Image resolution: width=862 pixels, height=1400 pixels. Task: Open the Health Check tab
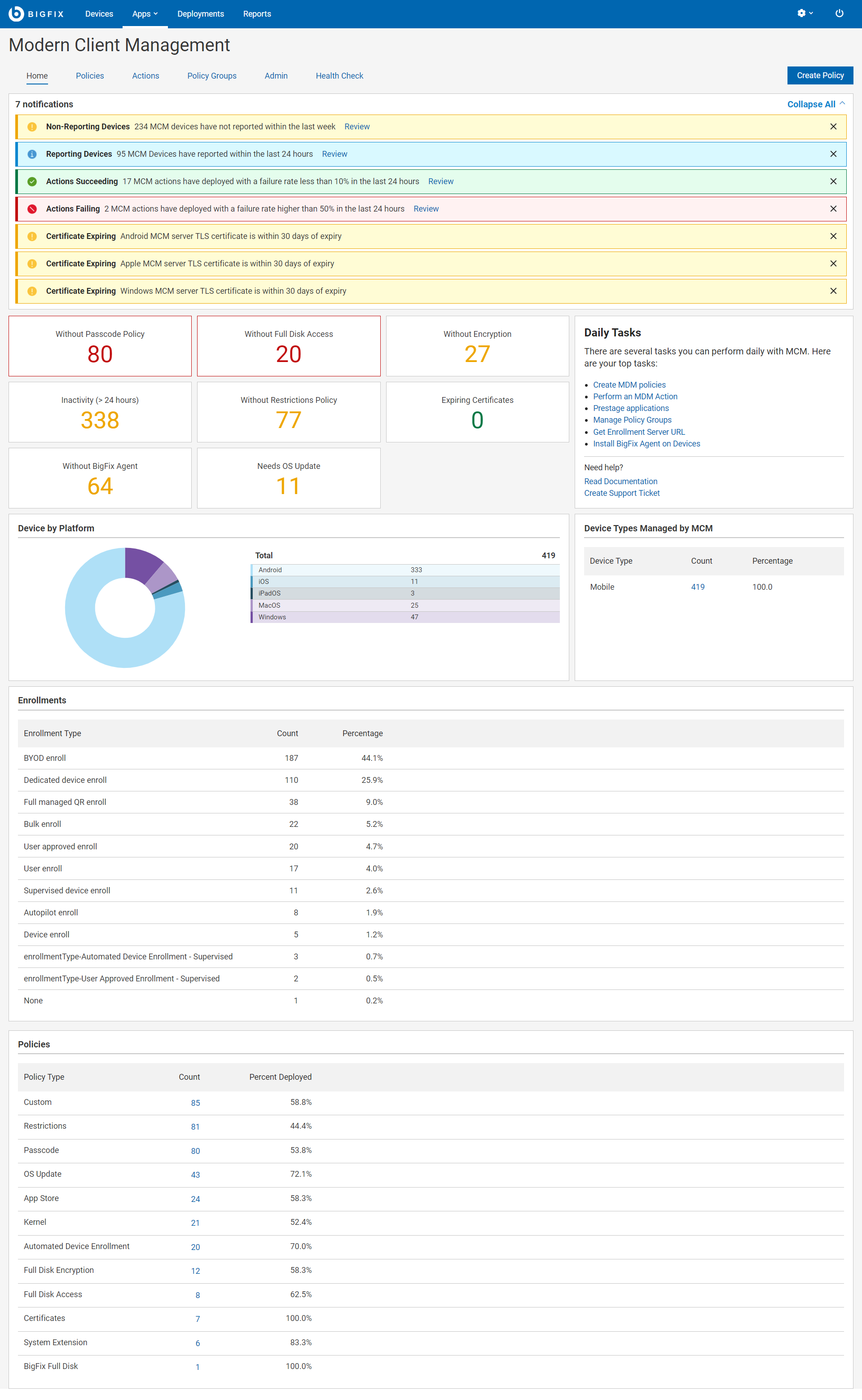click(x=339, y=76)
